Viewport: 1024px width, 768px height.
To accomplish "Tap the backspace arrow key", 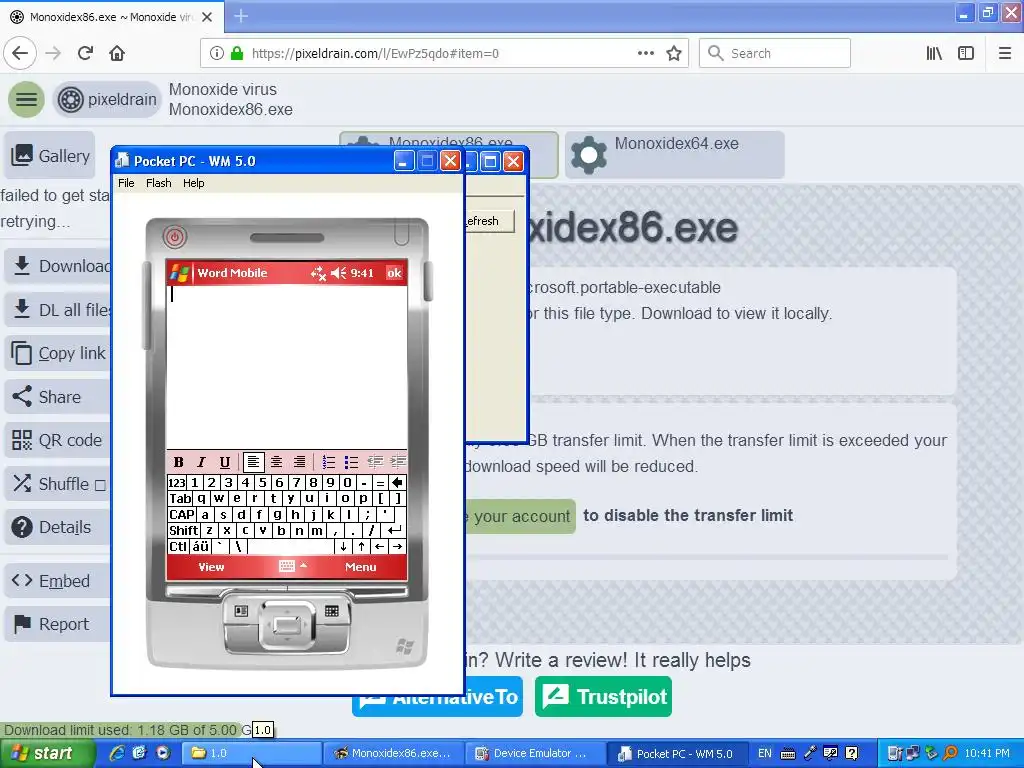I will pyautogui.click(x=397, y=483).
